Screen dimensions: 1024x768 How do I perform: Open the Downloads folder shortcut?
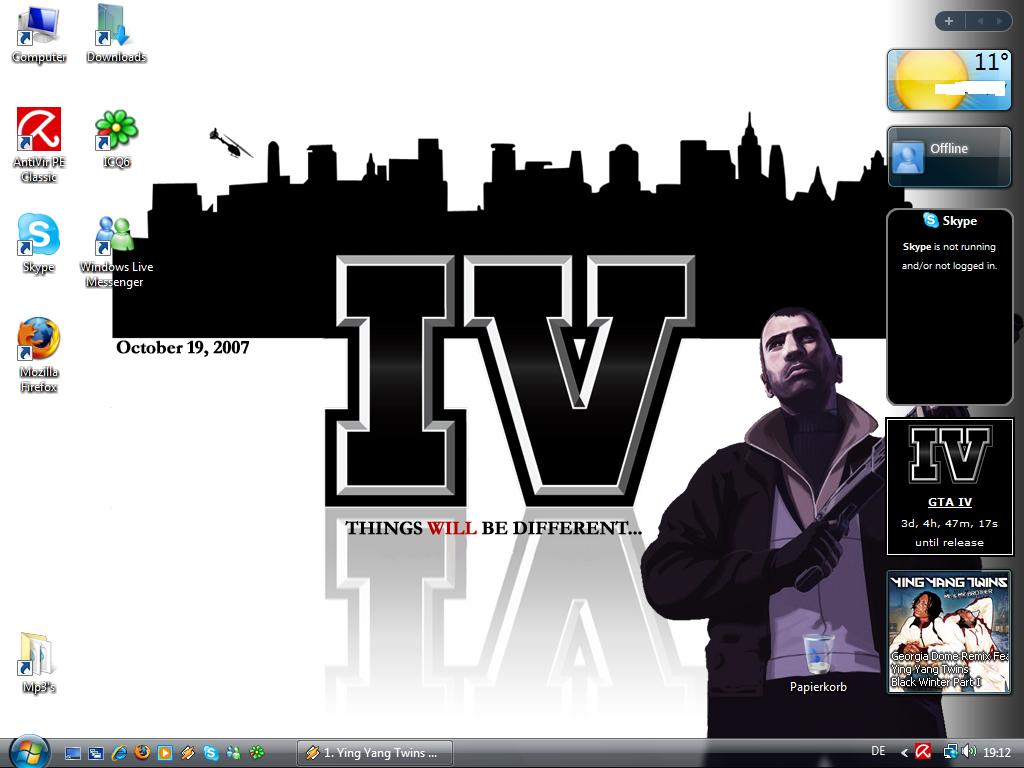point(116,34)
